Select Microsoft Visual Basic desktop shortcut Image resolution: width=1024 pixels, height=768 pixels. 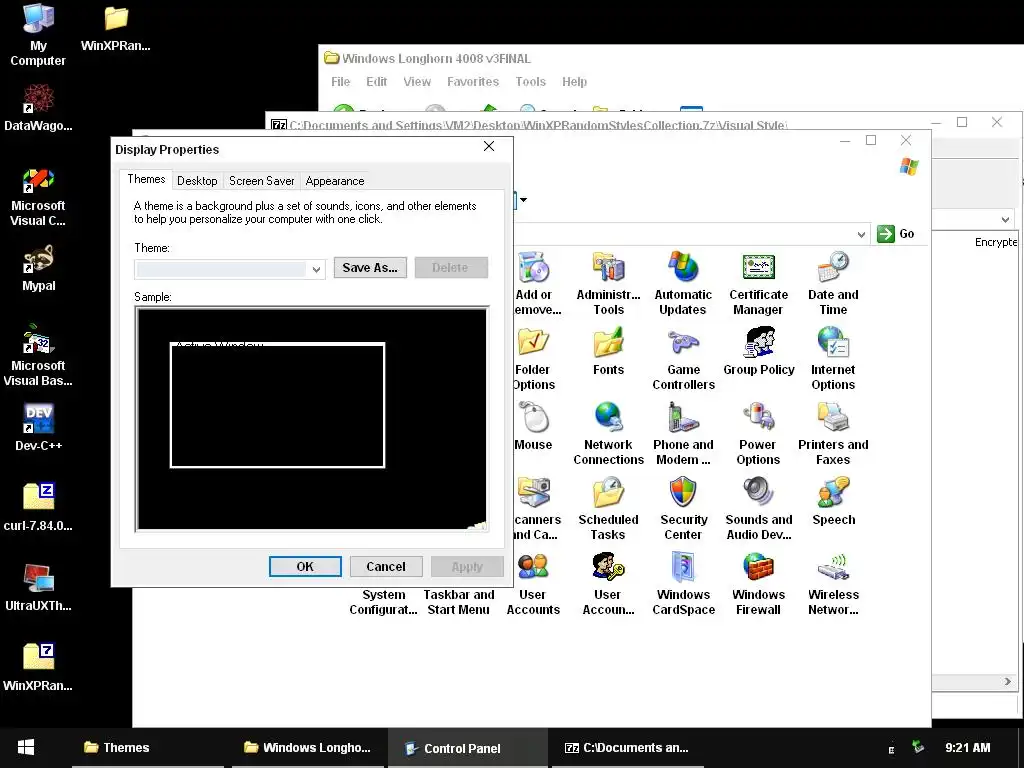(x=38, y=356)
